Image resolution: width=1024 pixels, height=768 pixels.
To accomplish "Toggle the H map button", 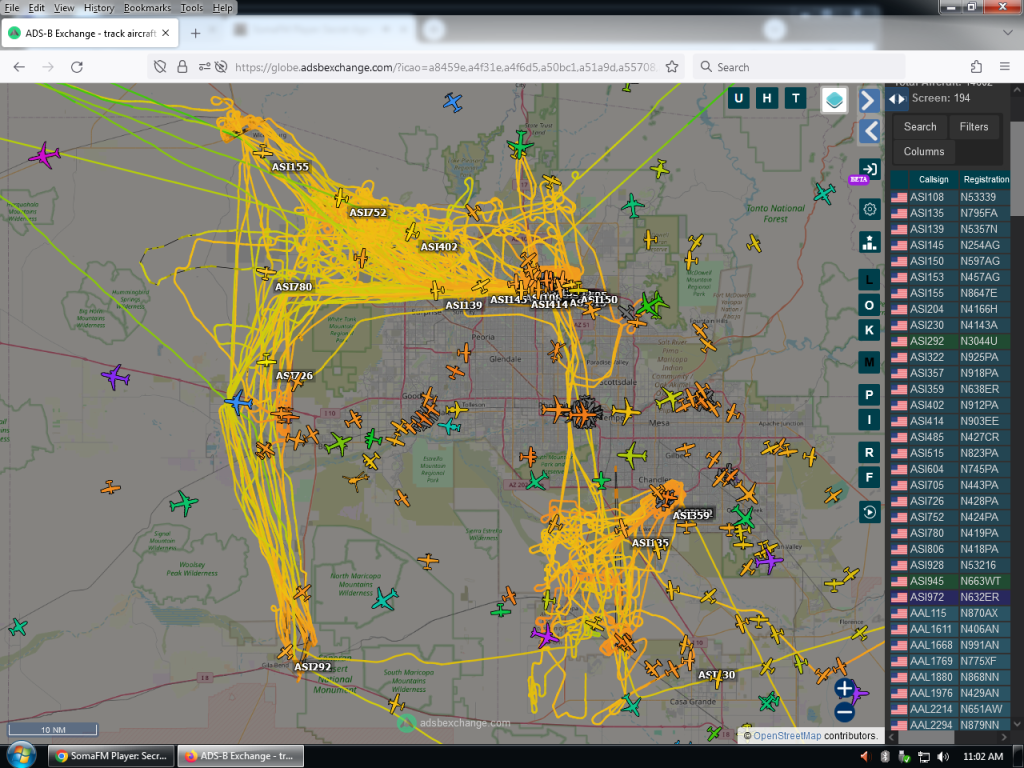I will [x=767, y=99].
